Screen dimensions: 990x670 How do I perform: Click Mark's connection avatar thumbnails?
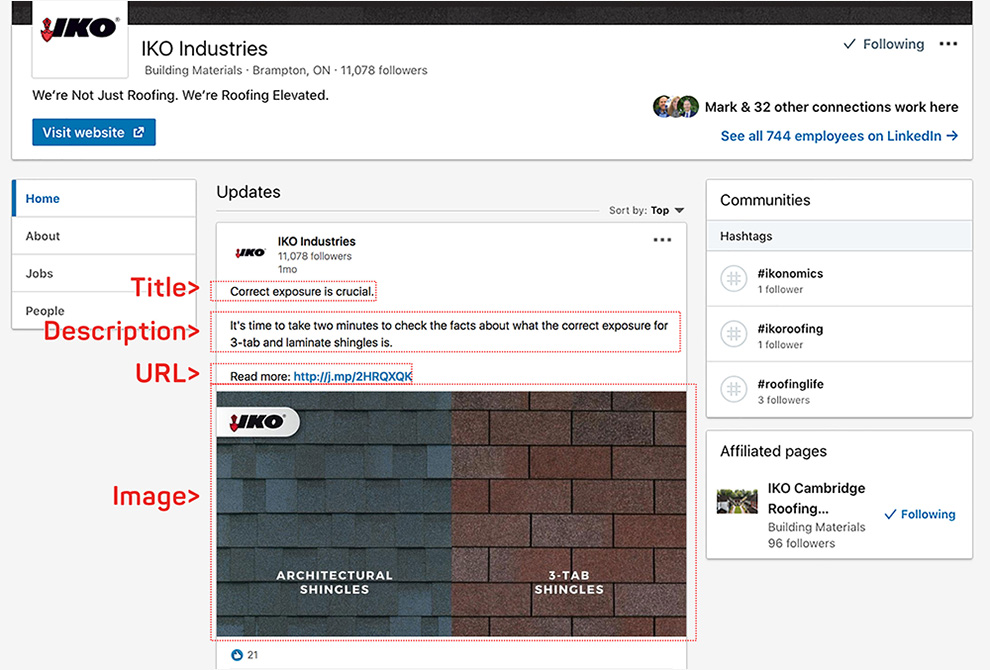676,106
